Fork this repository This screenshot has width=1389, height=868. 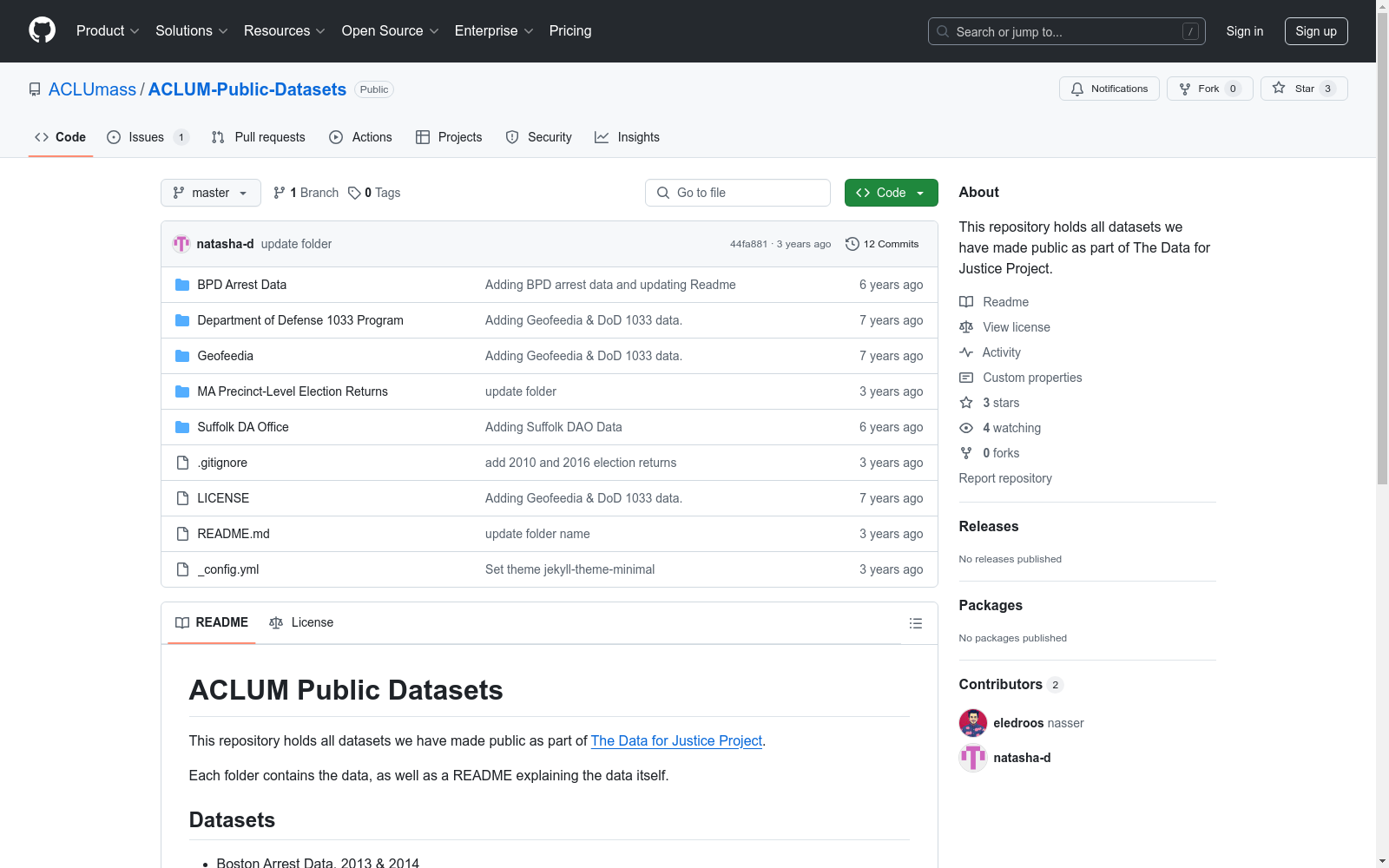1209,89
